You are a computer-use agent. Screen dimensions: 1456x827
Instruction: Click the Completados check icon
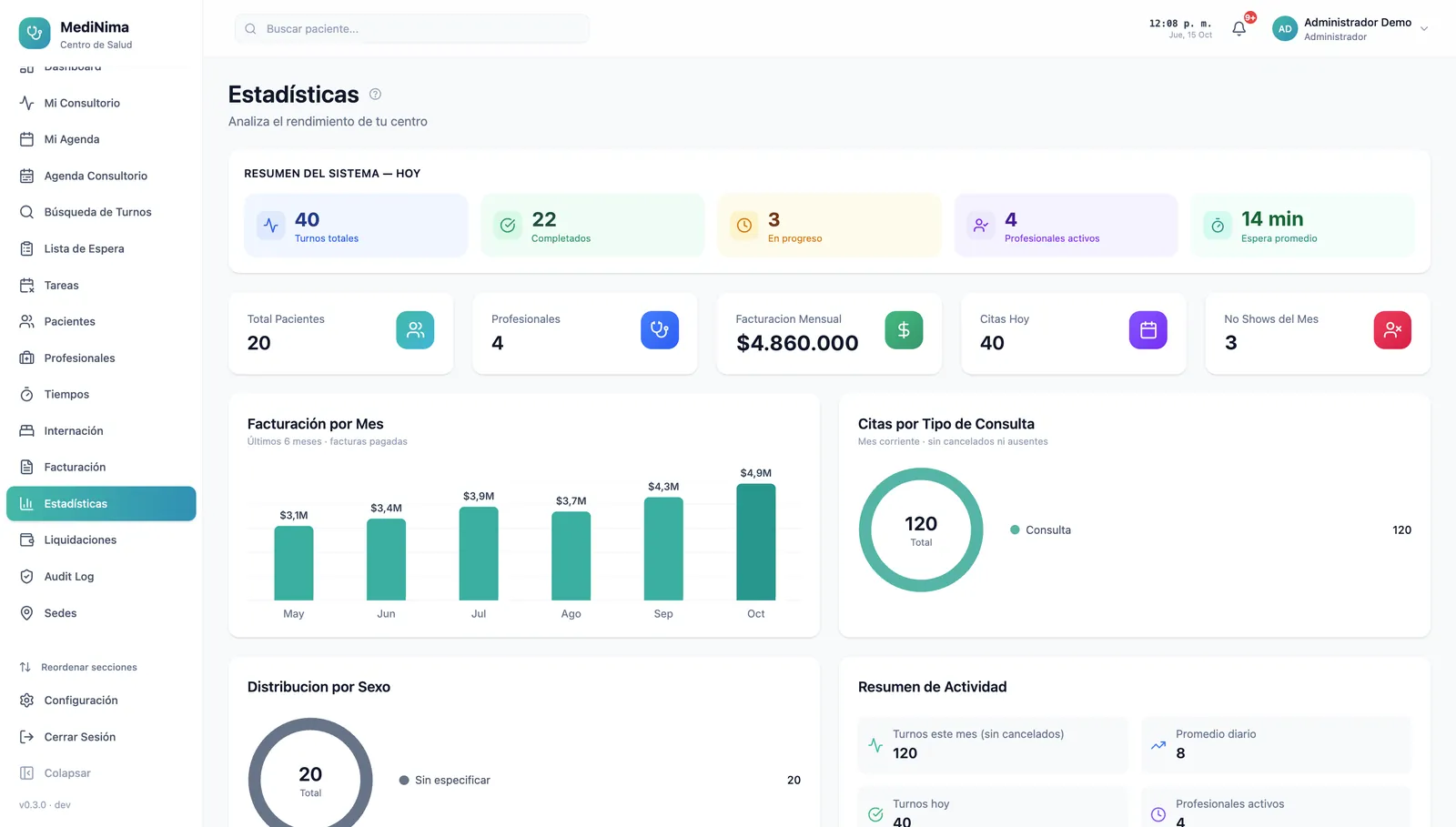coord(508,225)
